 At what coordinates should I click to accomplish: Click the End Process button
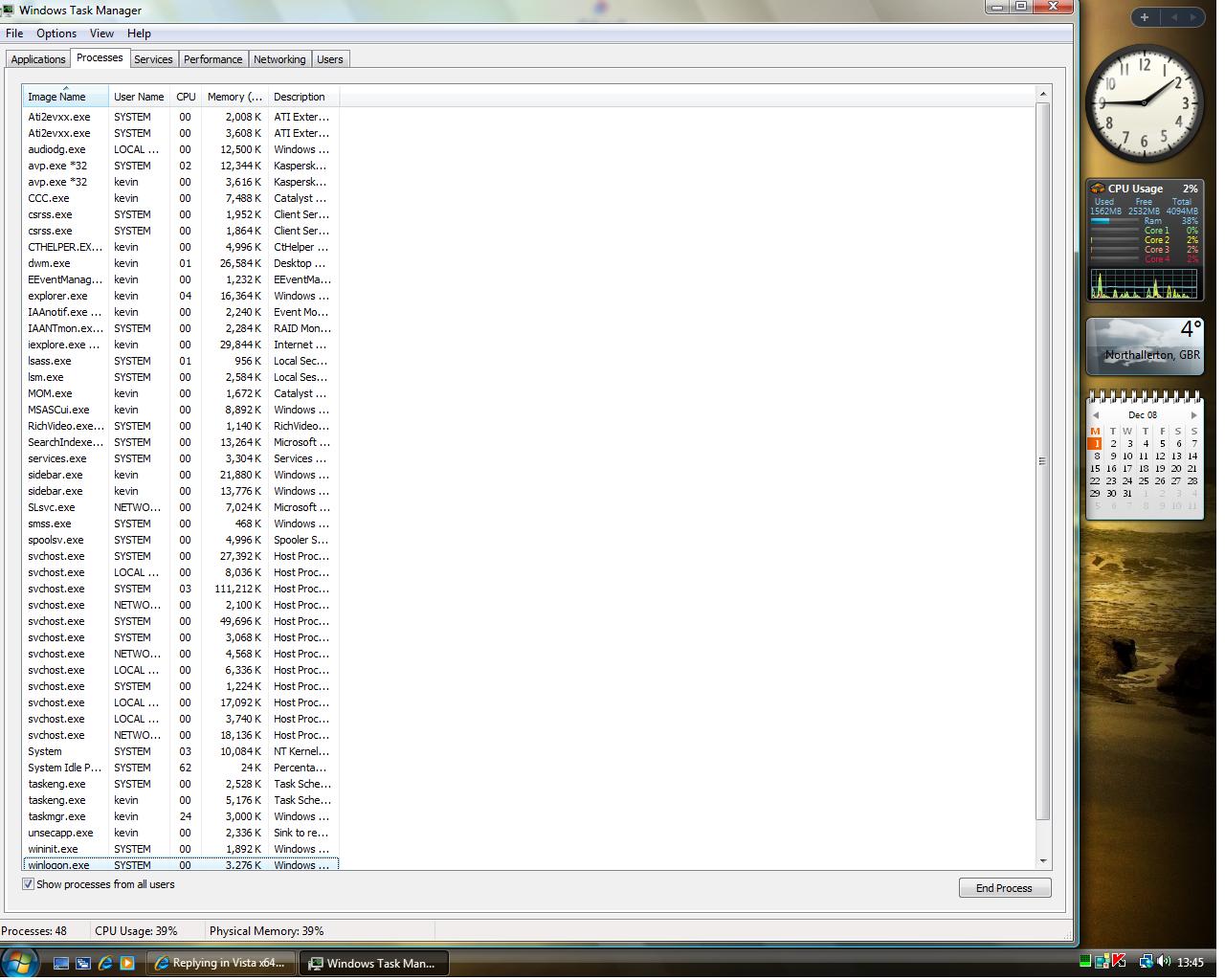[1005, 888]
